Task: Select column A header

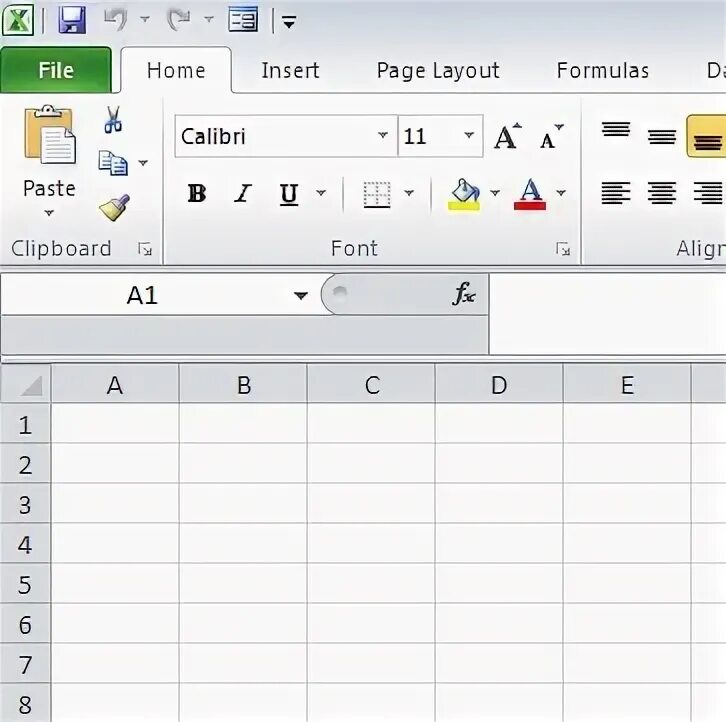Action: [x=115, y=385]
